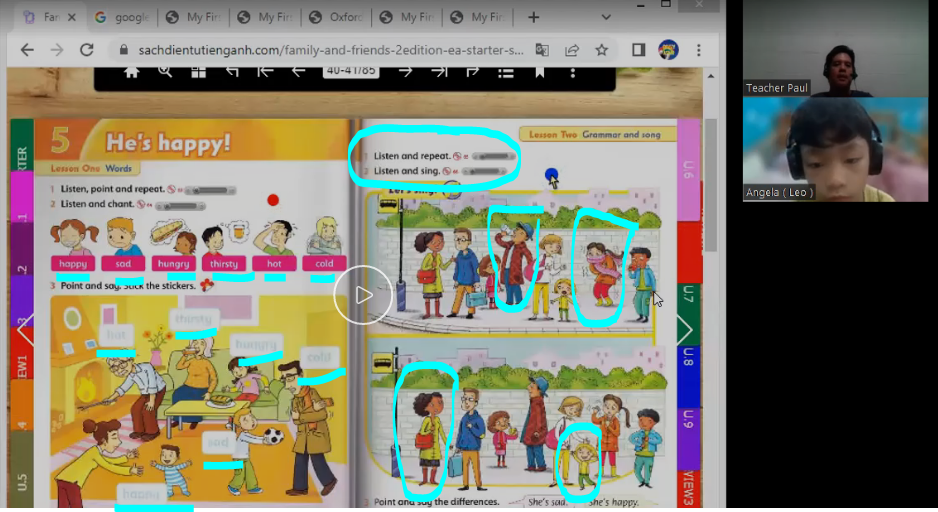
Task: Click the pink 'hungry' word label
Action: point(173,264)
